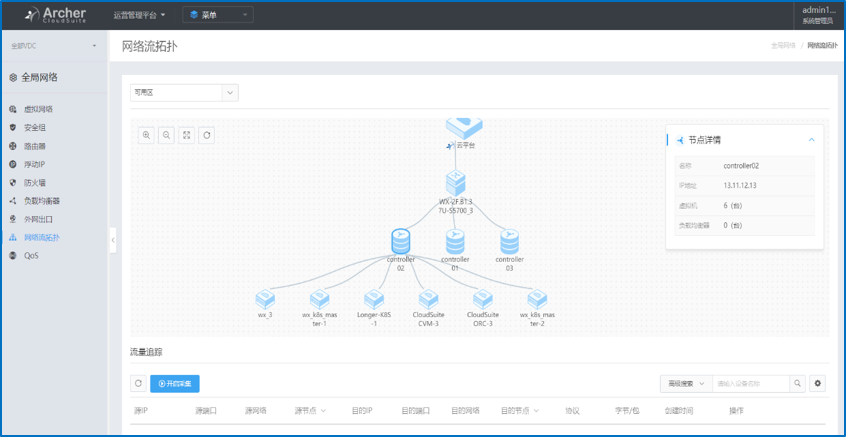Go to 安全组 in sidebar
Image resolution: width=846 pixels, height=437 pixels.
pyautogui.click(x=35, y=127)
